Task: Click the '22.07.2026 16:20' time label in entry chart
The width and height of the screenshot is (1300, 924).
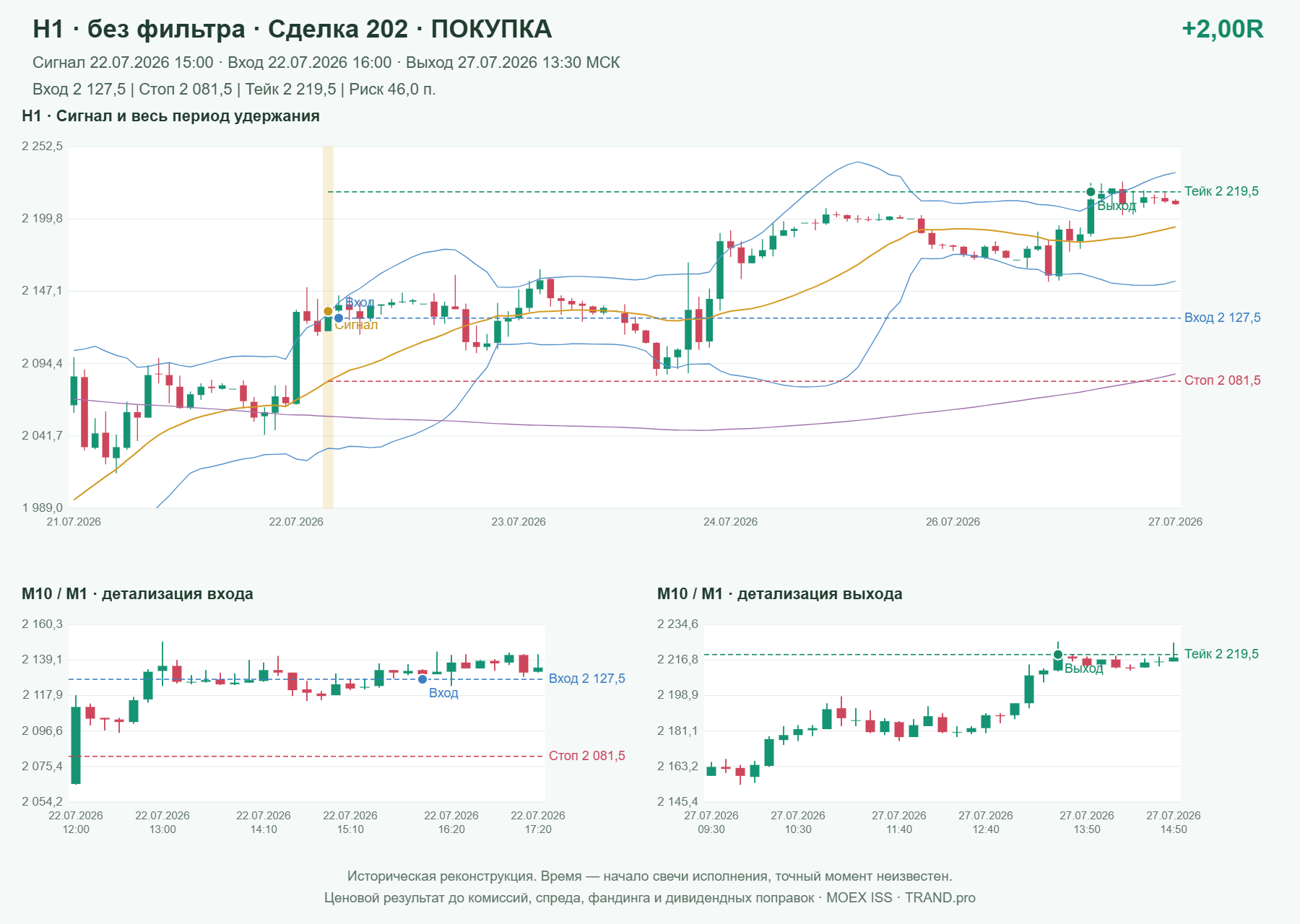Action: (451, 822)
